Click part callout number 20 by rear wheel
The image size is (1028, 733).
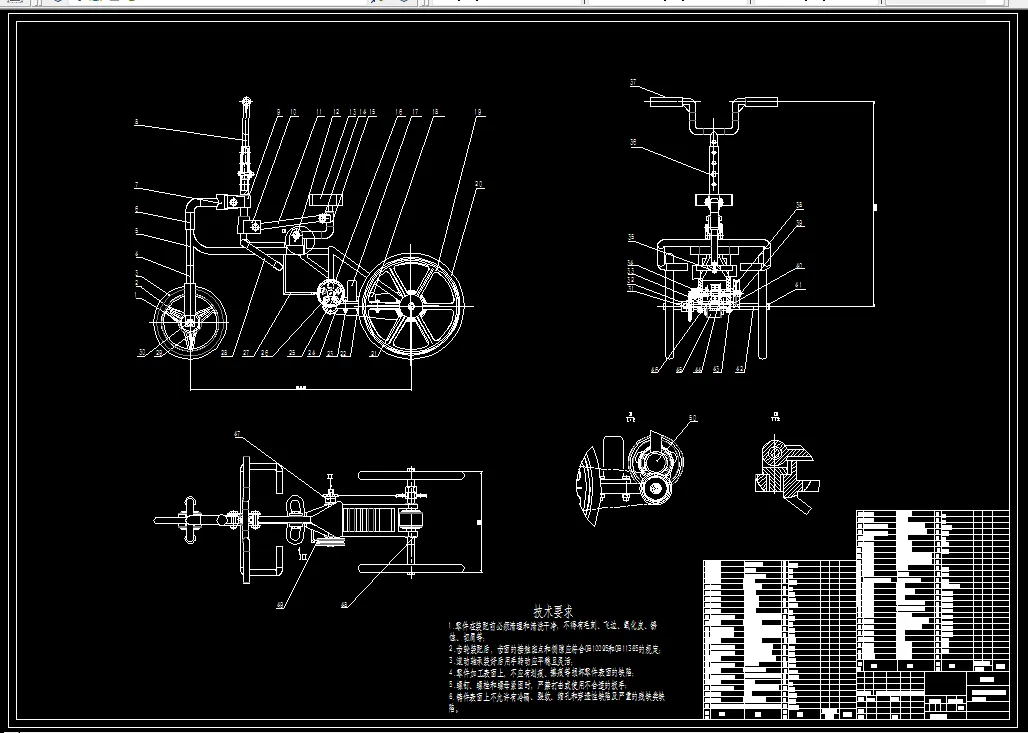(x=479, y=184)
